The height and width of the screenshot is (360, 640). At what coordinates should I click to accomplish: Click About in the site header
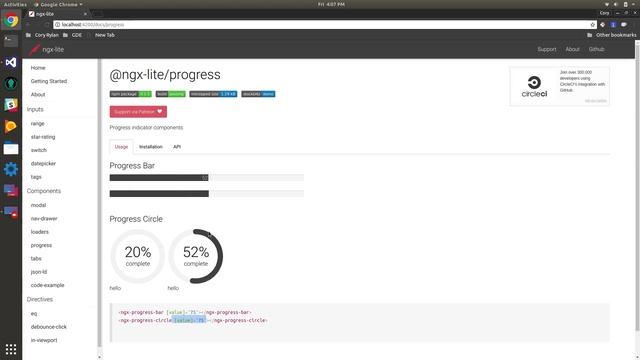click(x=572, y=49)
